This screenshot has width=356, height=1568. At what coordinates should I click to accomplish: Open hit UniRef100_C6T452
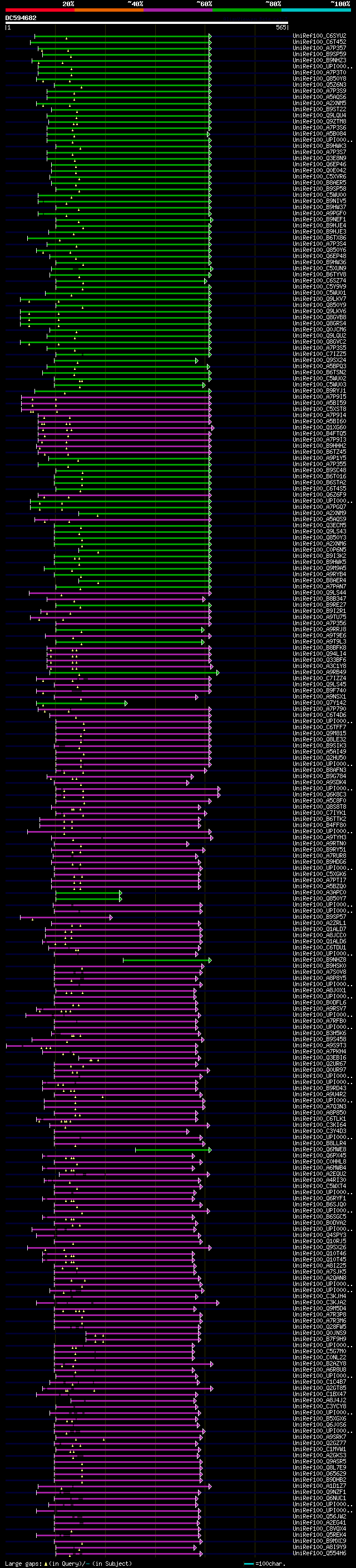319,42
